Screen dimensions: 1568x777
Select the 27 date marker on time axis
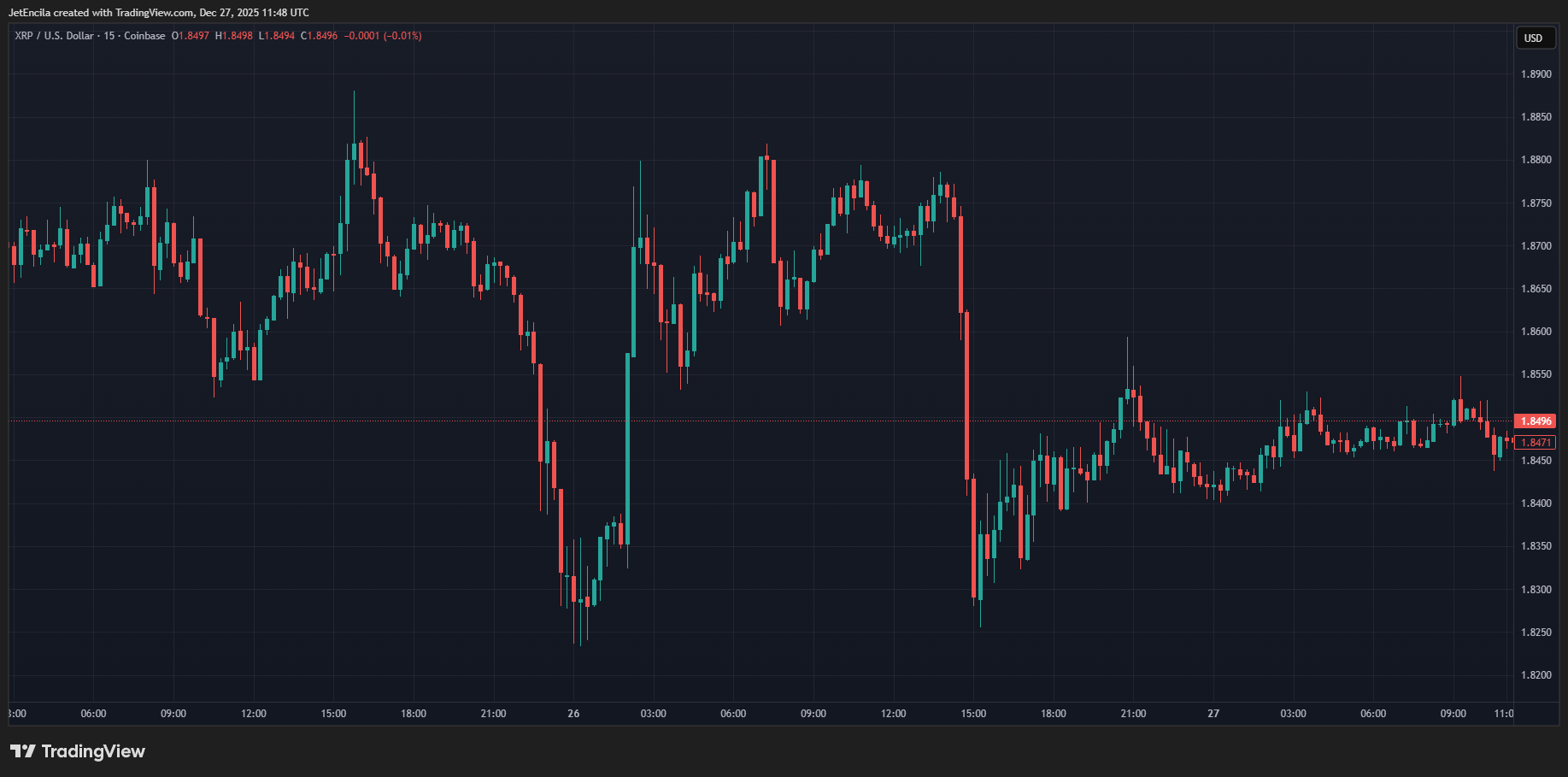pos(1213,714)
